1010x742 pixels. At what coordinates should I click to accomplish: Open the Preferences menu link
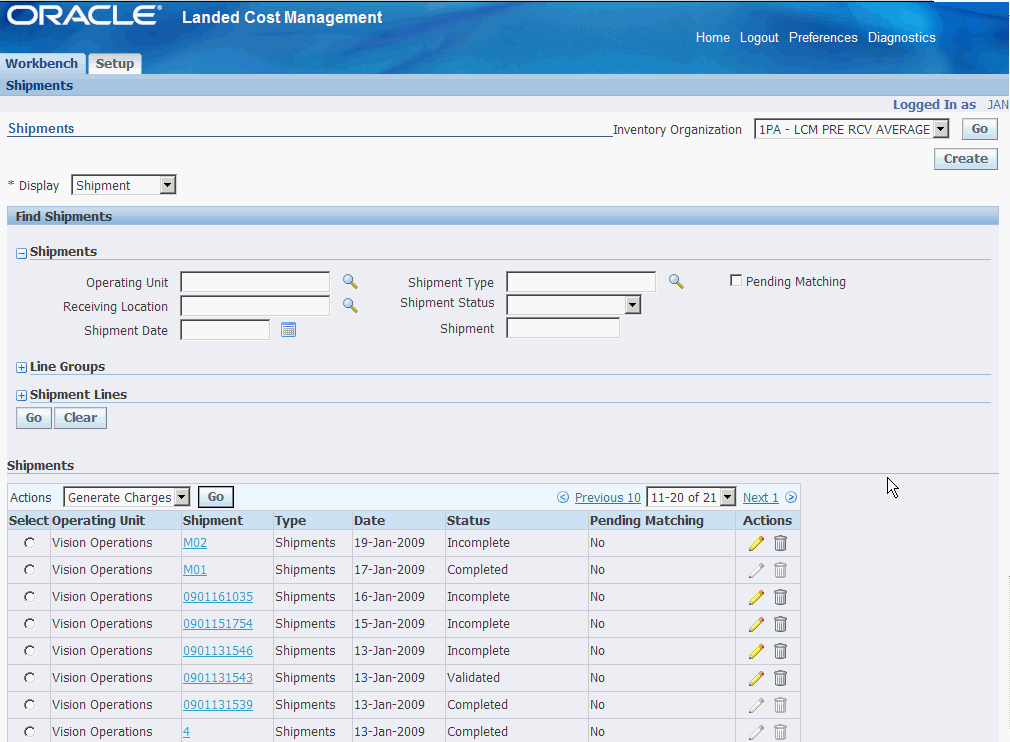pos(822,37)
